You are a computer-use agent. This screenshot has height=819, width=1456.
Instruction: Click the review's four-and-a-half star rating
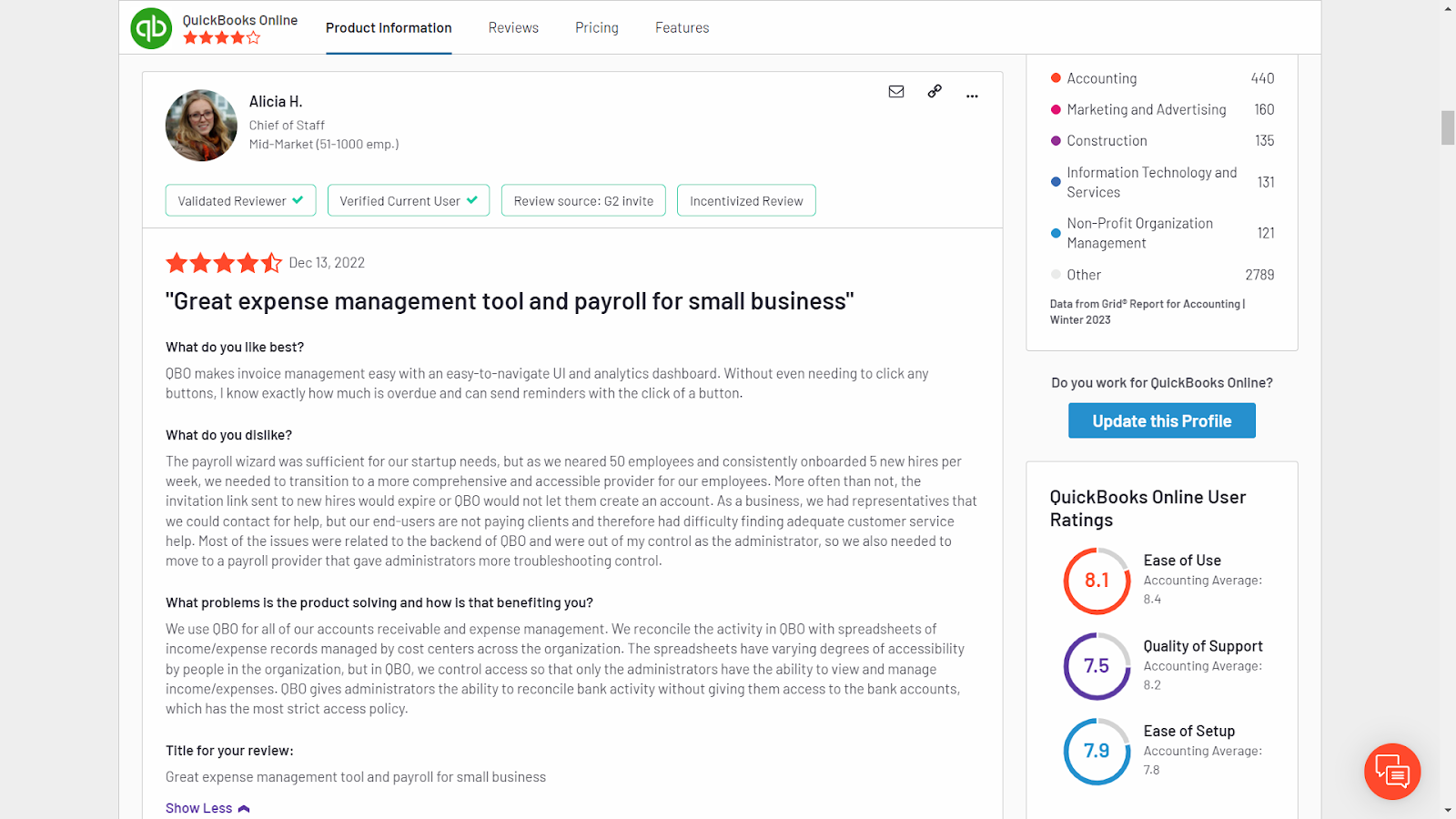tap(224, 263)
